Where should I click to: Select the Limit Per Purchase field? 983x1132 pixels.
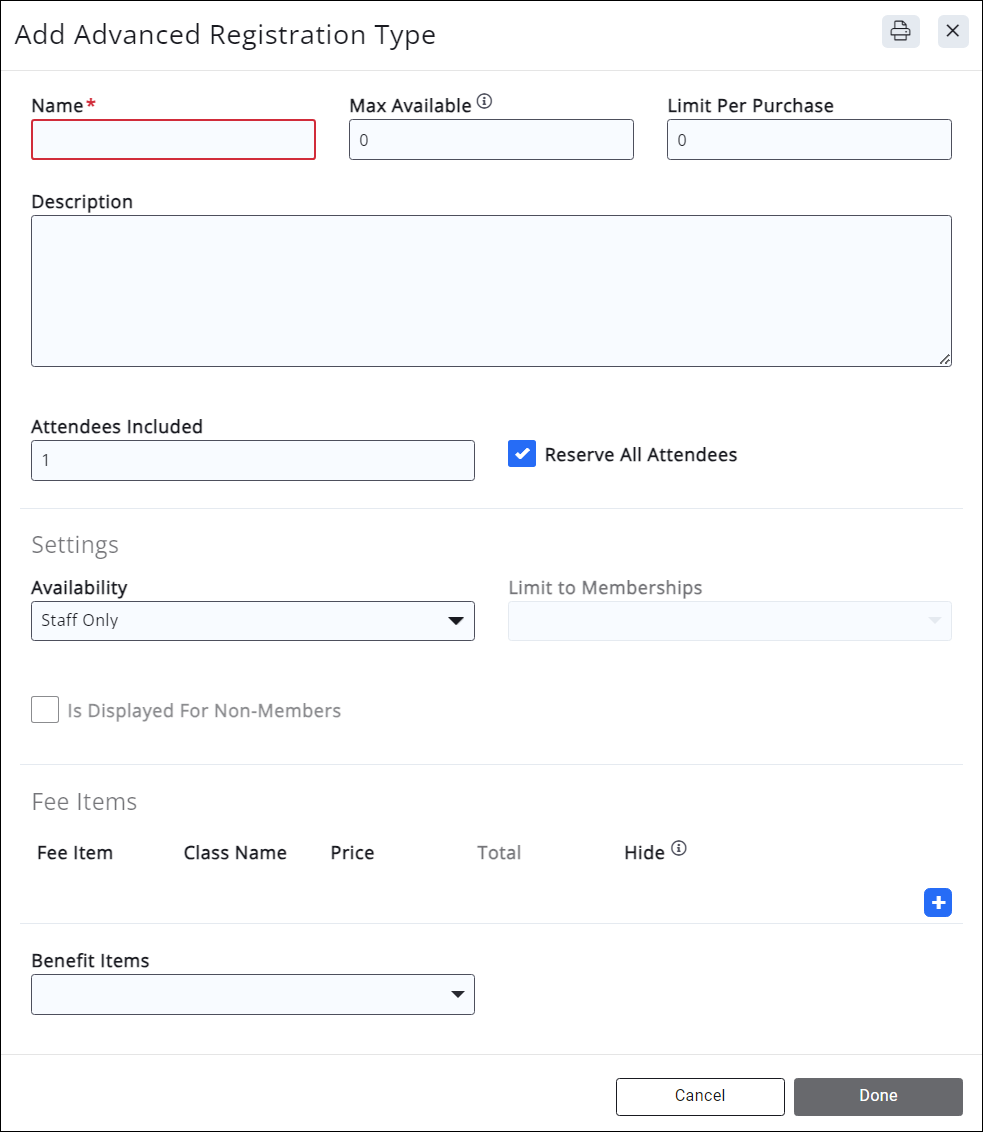click(x=808, y=140)
